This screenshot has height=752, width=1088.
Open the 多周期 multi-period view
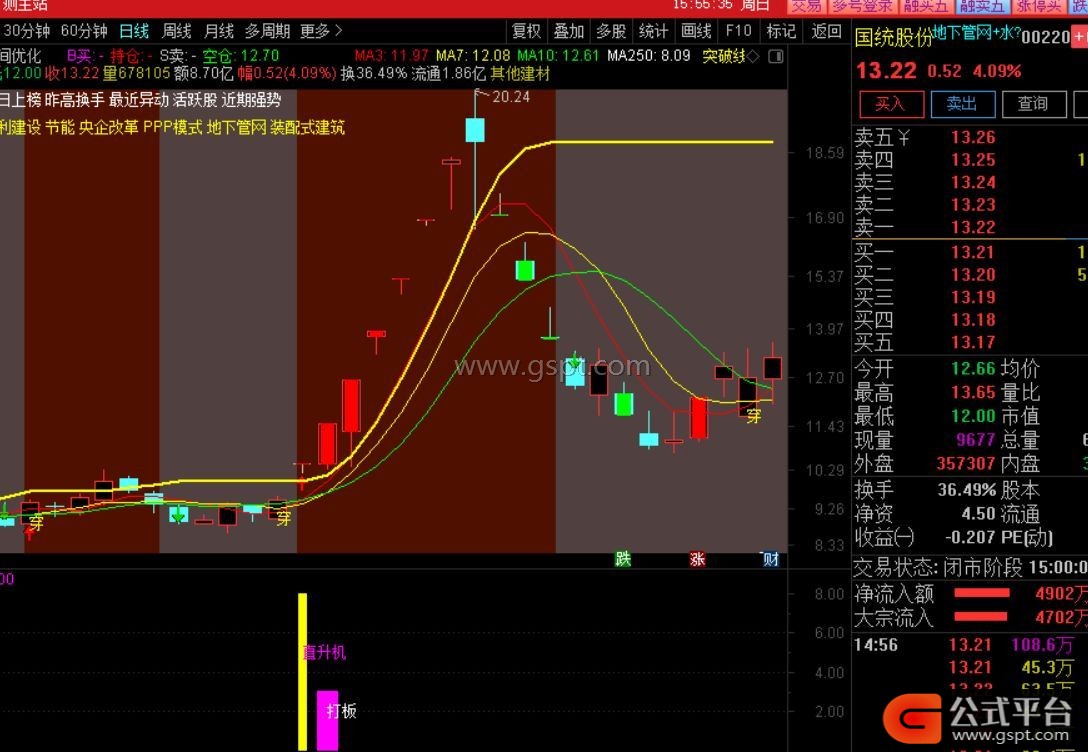point(267,31)
